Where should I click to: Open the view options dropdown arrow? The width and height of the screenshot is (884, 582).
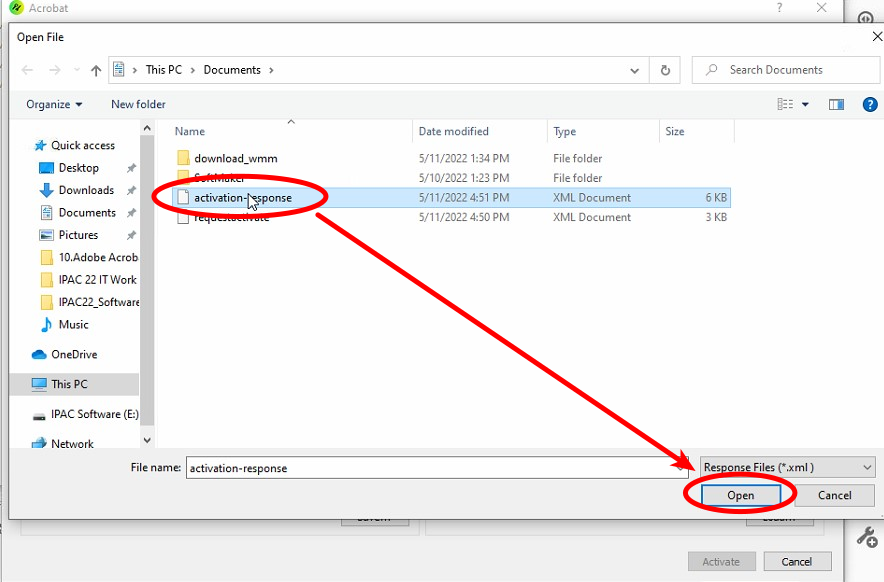click(x=805, y=104)
